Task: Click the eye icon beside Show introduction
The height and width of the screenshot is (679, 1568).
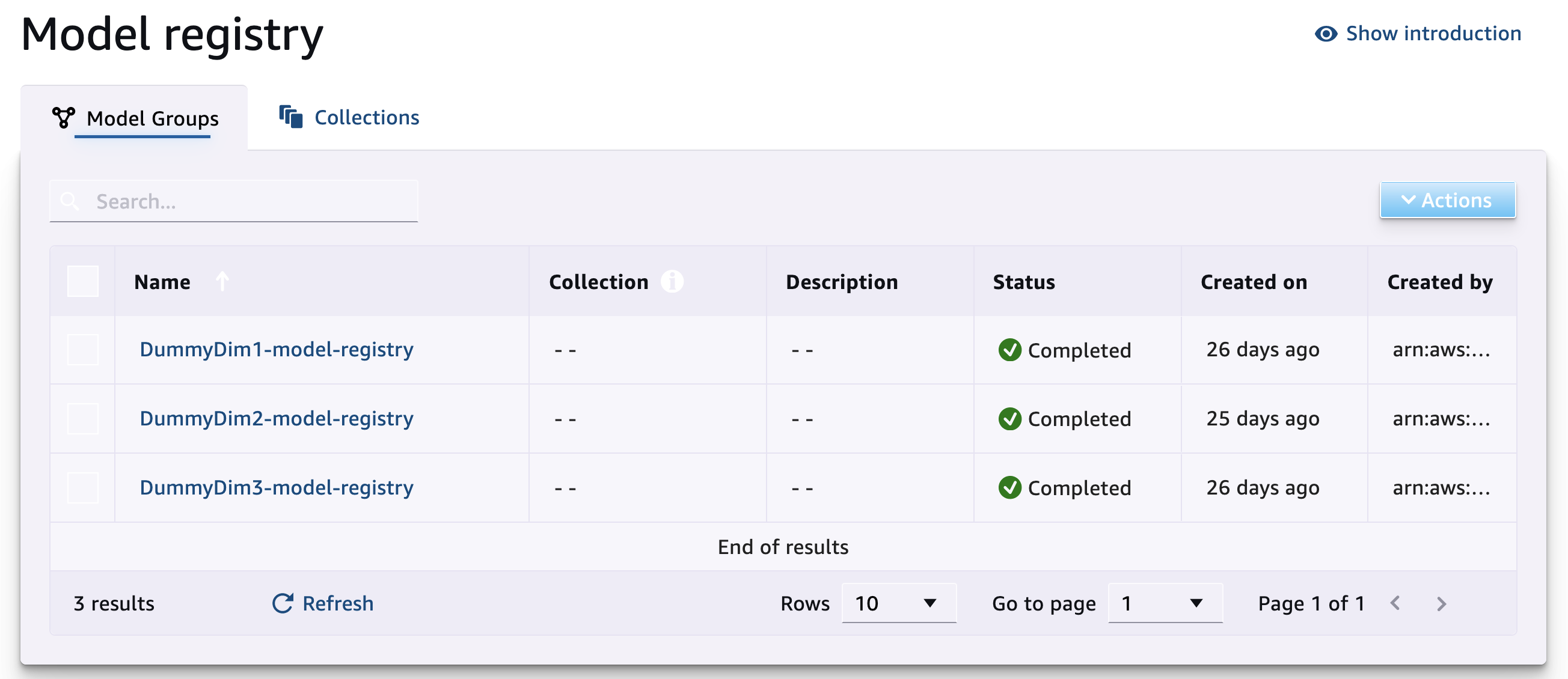Action: pos(1326,34)
